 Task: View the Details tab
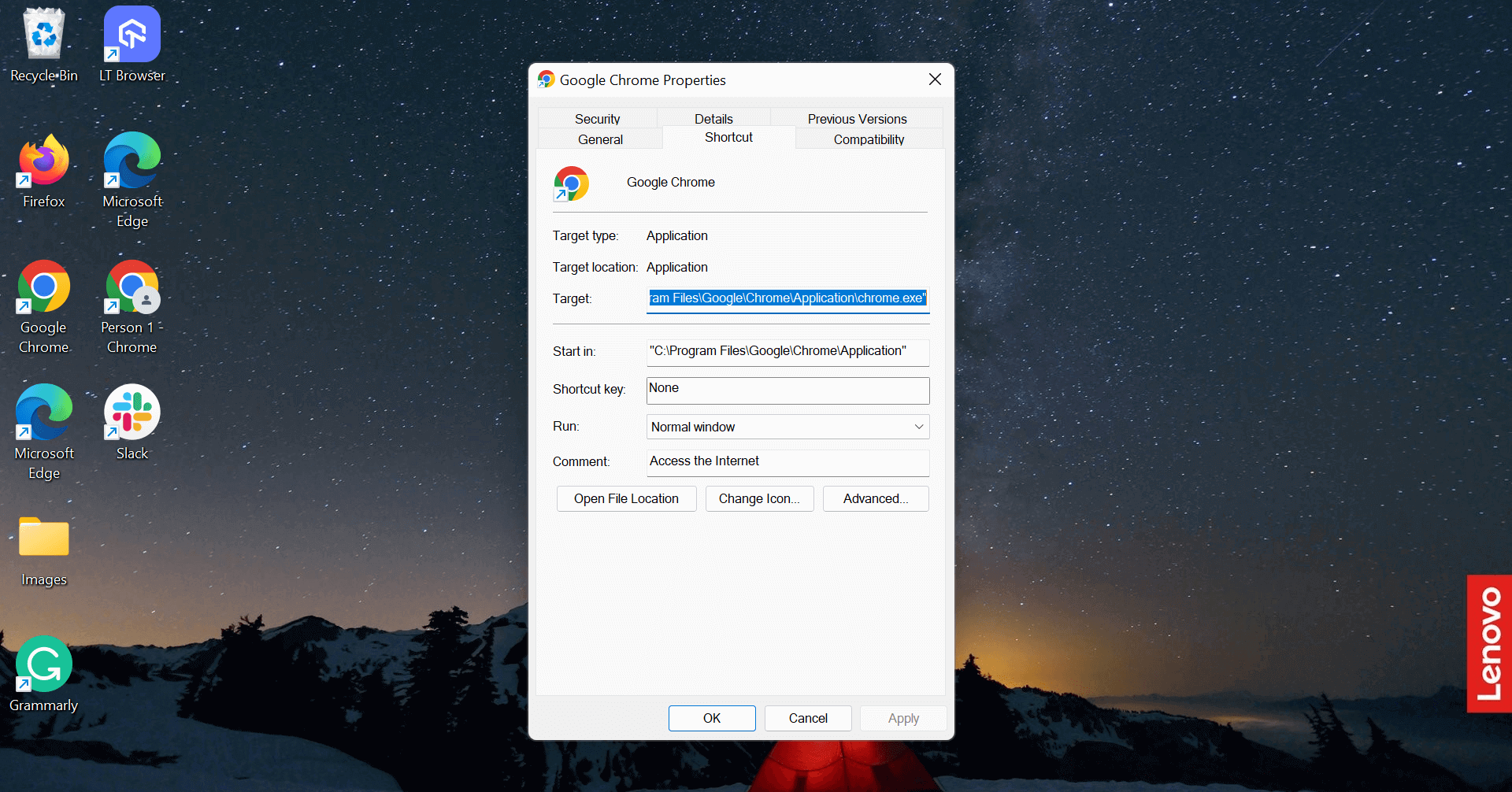713,118
